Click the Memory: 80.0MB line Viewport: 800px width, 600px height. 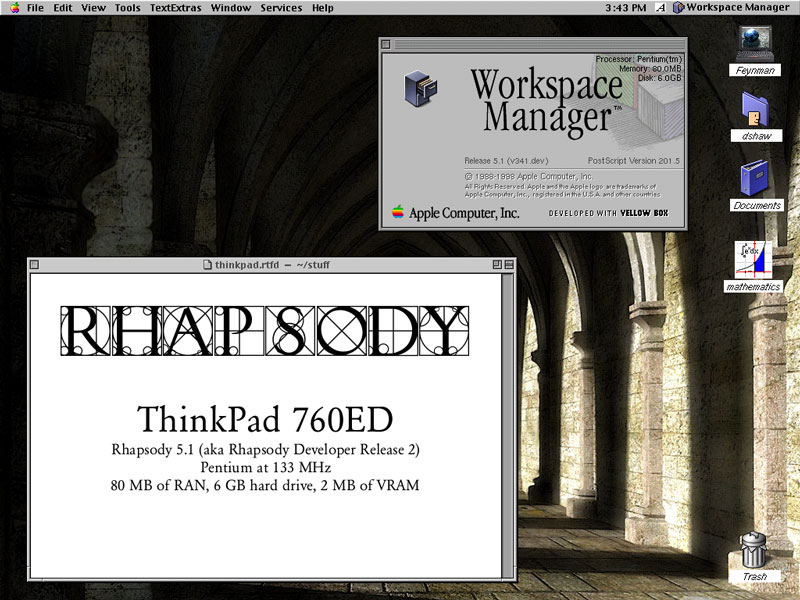coord(650,68)
